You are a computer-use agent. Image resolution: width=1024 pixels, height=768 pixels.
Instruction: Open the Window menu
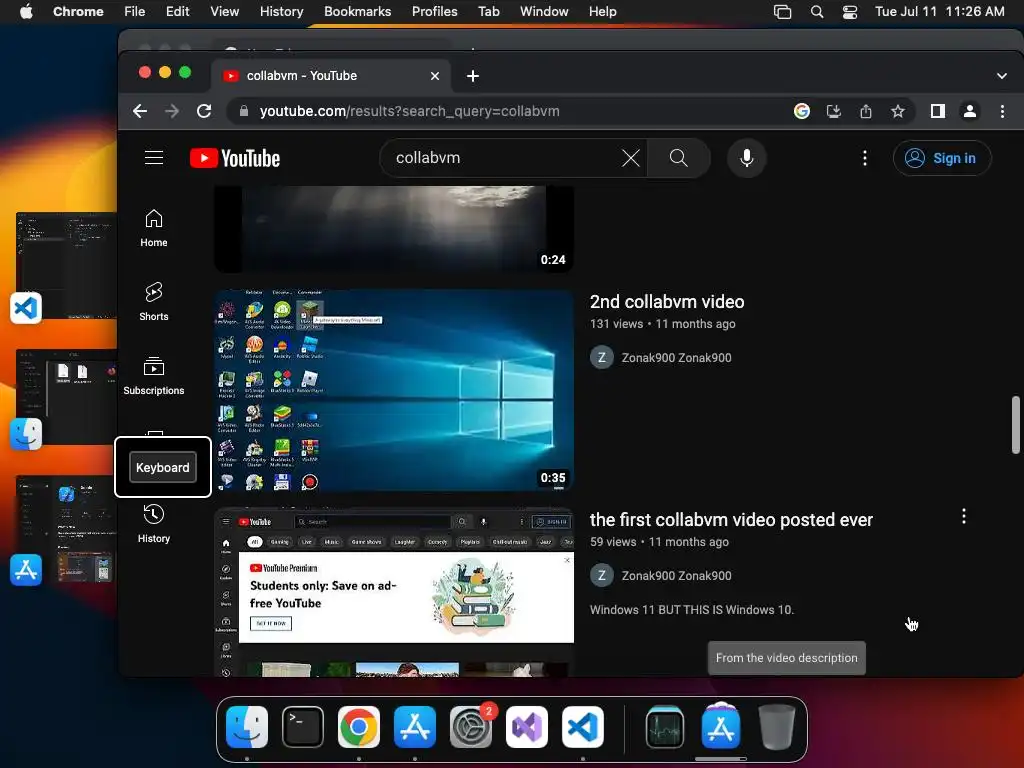tap(544, 11)
